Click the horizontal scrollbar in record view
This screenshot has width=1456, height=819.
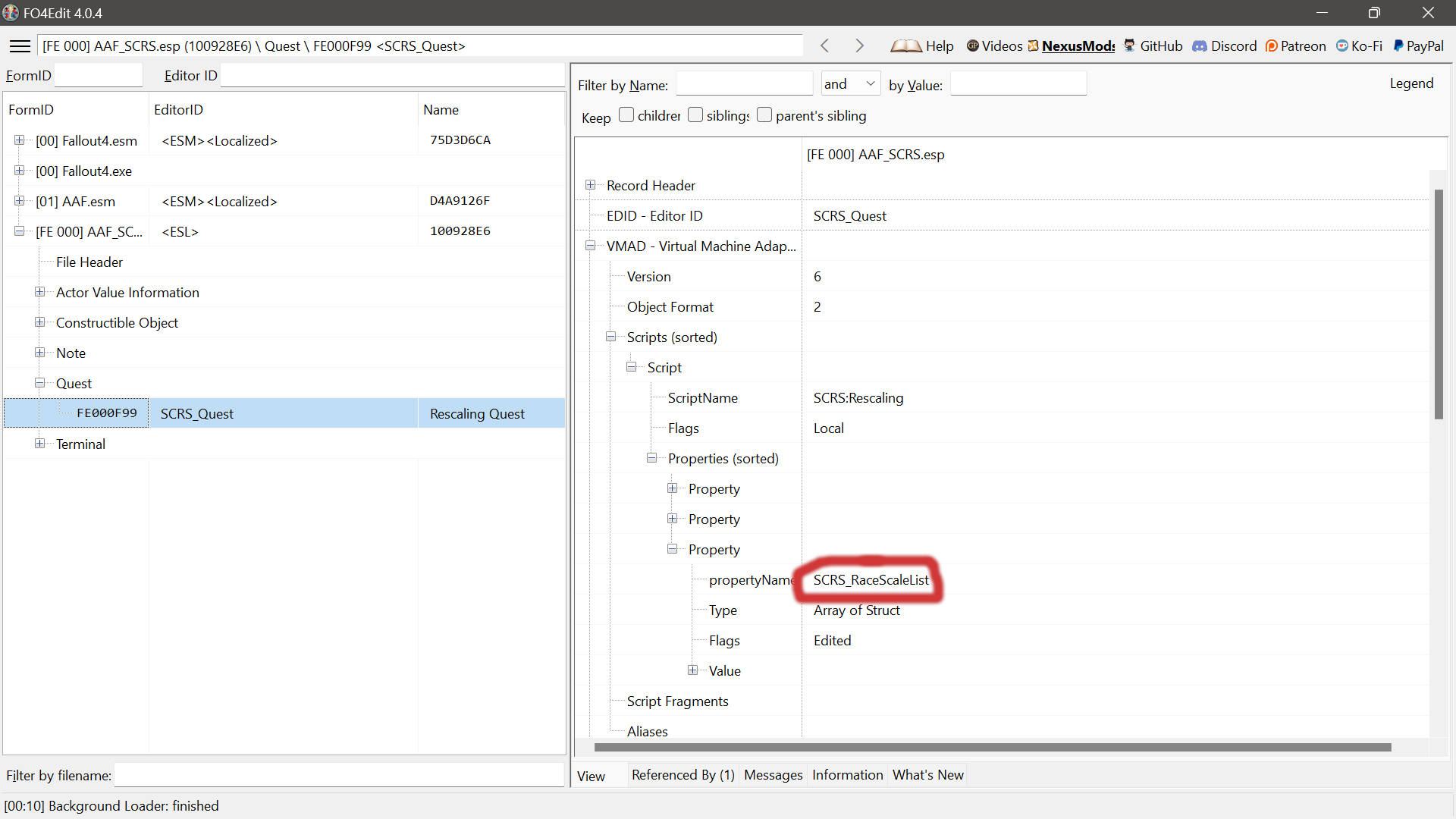[x=993, y=748]
